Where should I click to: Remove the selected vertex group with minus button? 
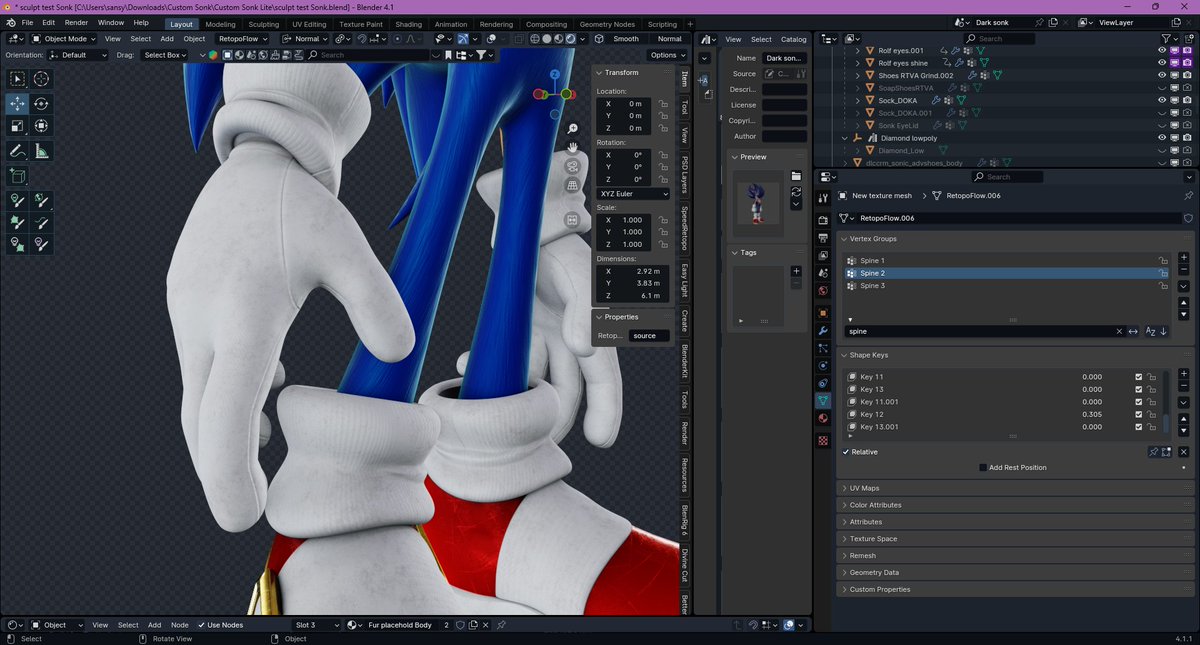[1184, 270]
